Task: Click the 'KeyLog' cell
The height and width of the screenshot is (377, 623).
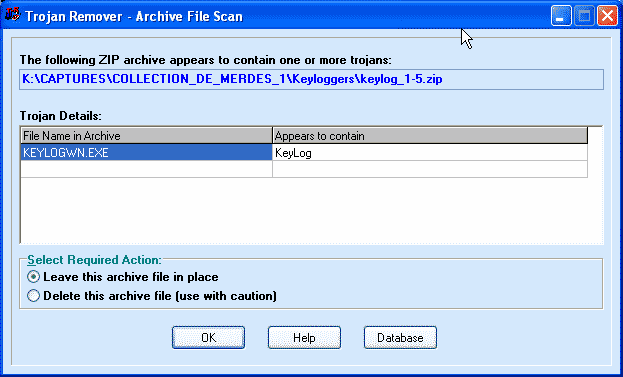Action: click(x=430, y=153)
